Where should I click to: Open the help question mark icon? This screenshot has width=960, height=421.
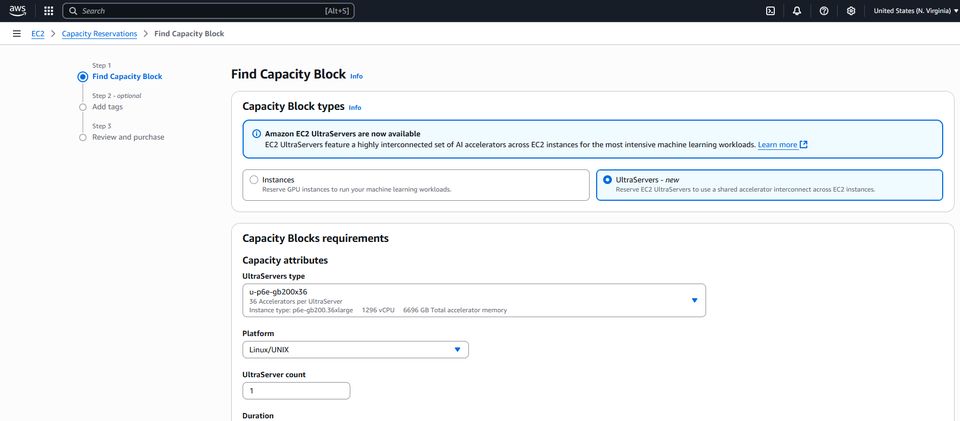point(824,11)
